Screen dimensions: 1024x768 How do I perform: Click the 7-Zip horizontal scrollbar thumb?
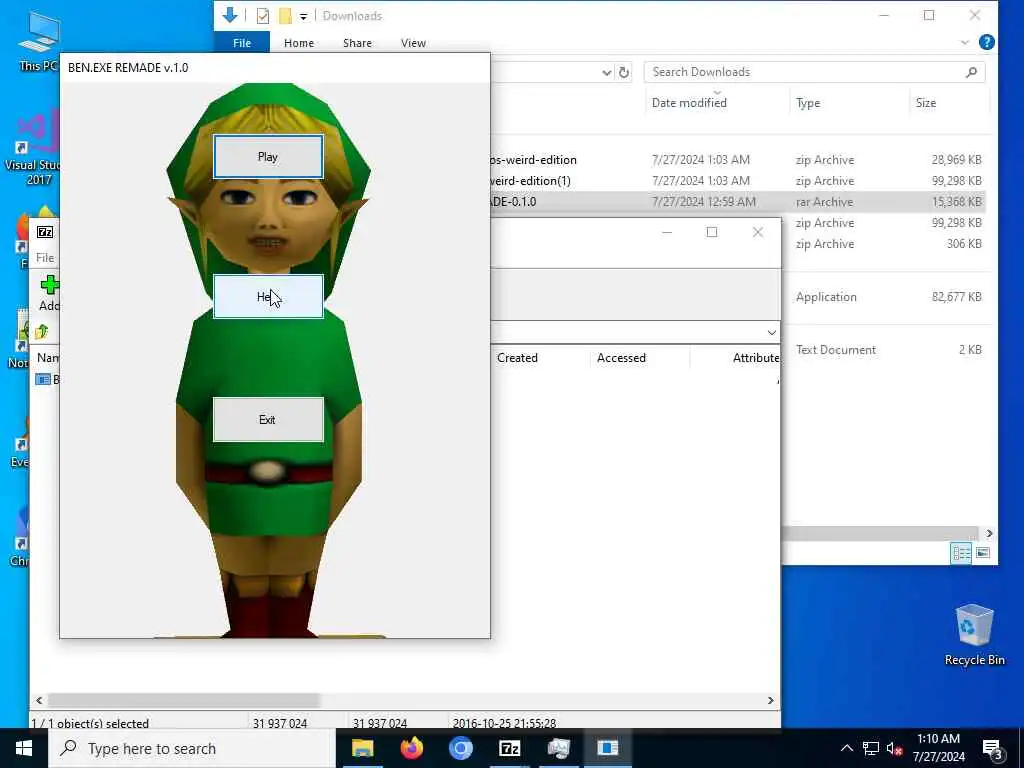click(x=184, y=701)
